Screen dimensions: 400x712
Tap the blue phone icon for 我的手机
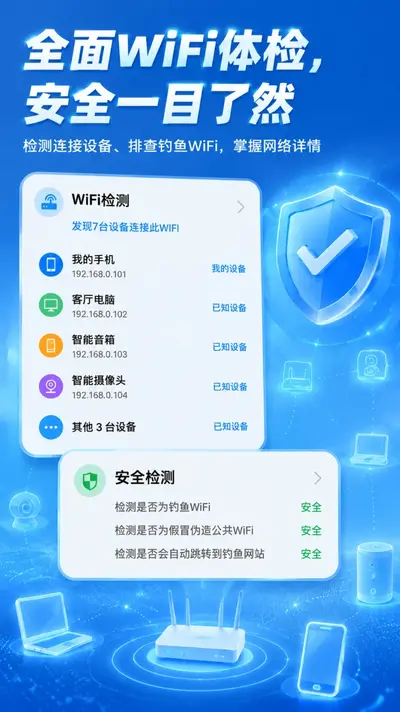click(x=51, y=265)
